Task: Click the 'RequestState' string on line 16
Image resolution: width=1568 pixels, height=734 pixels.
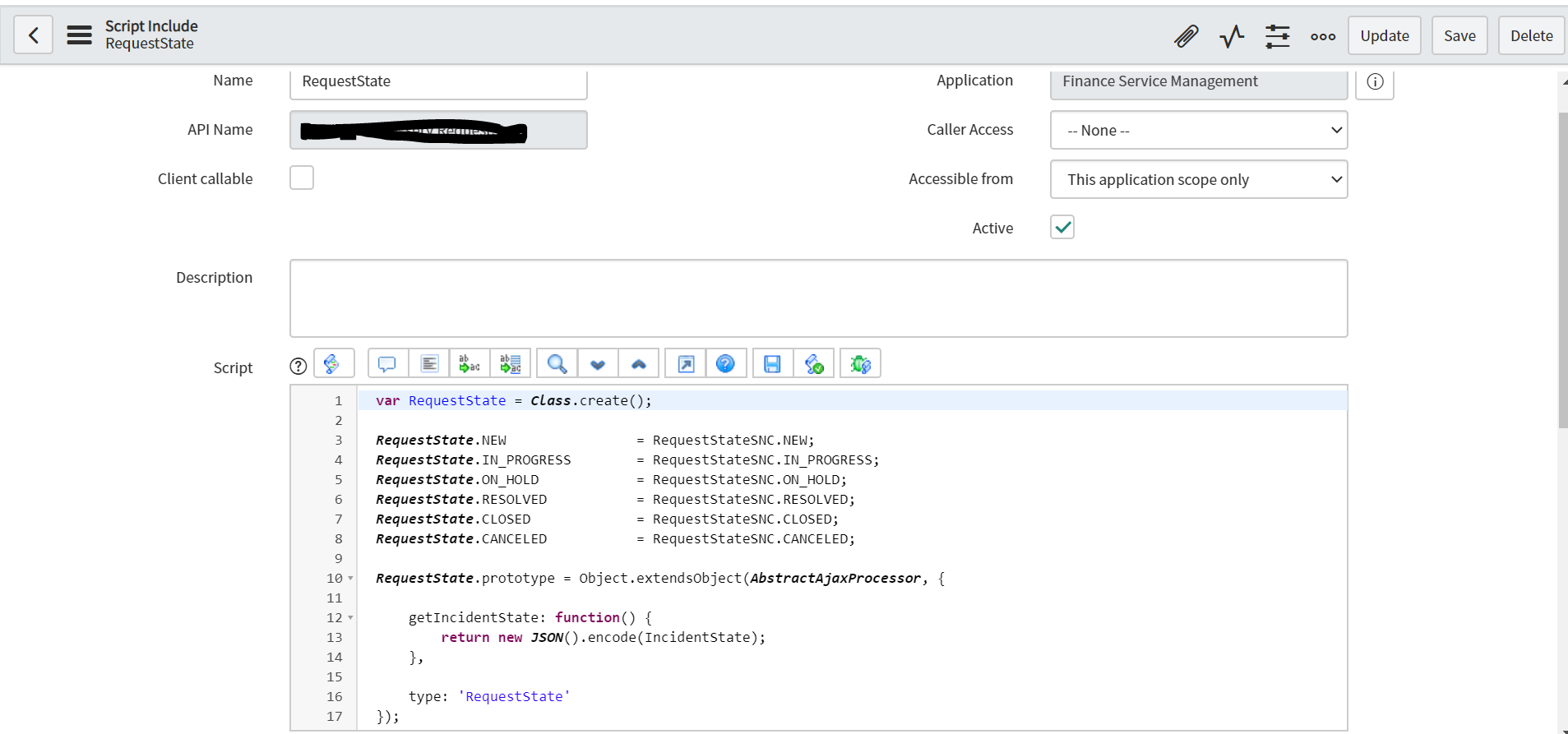Action: coord(514,697)
